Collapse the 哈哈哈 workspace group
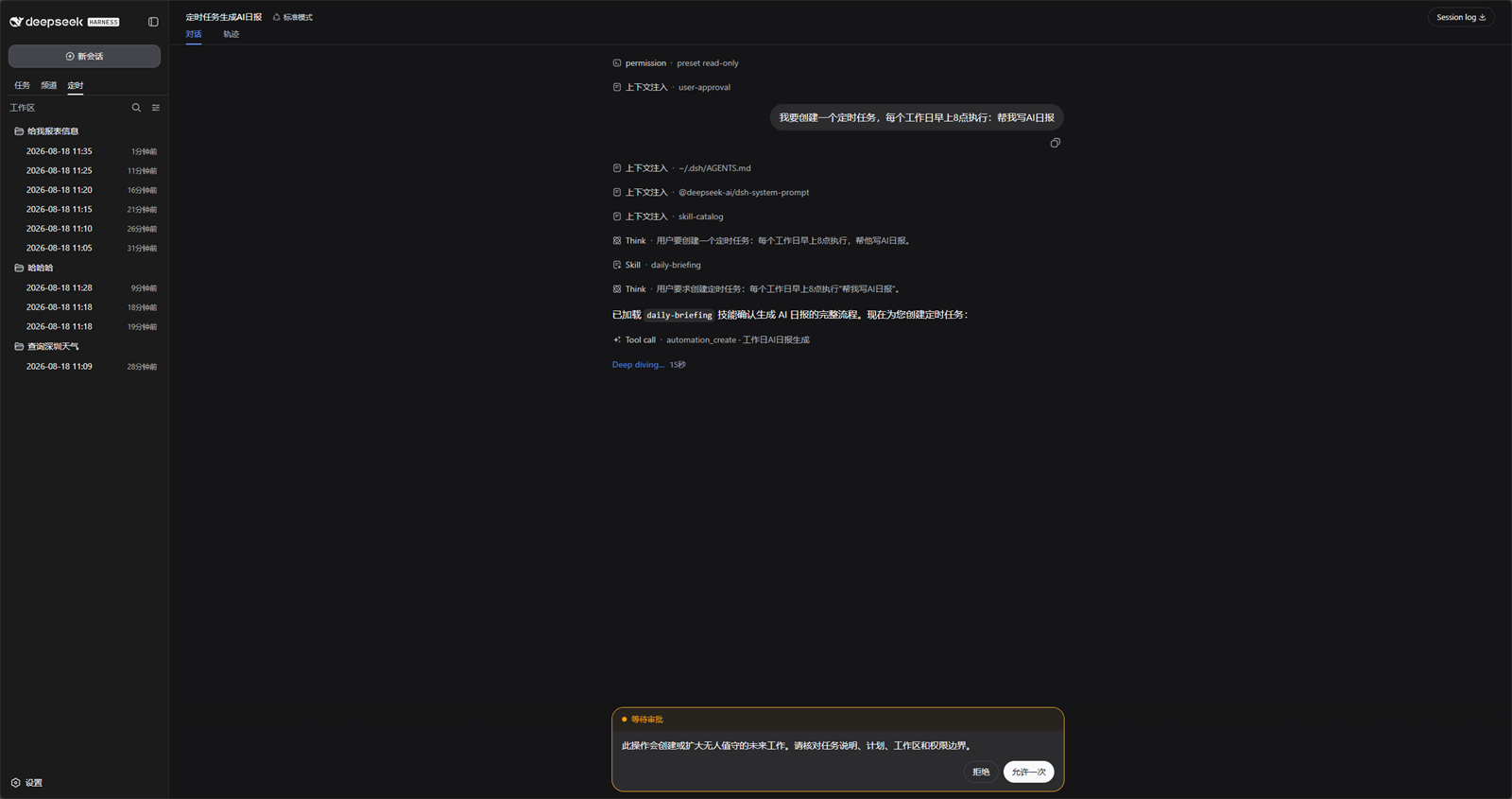1512x799 pixels. 84,268
